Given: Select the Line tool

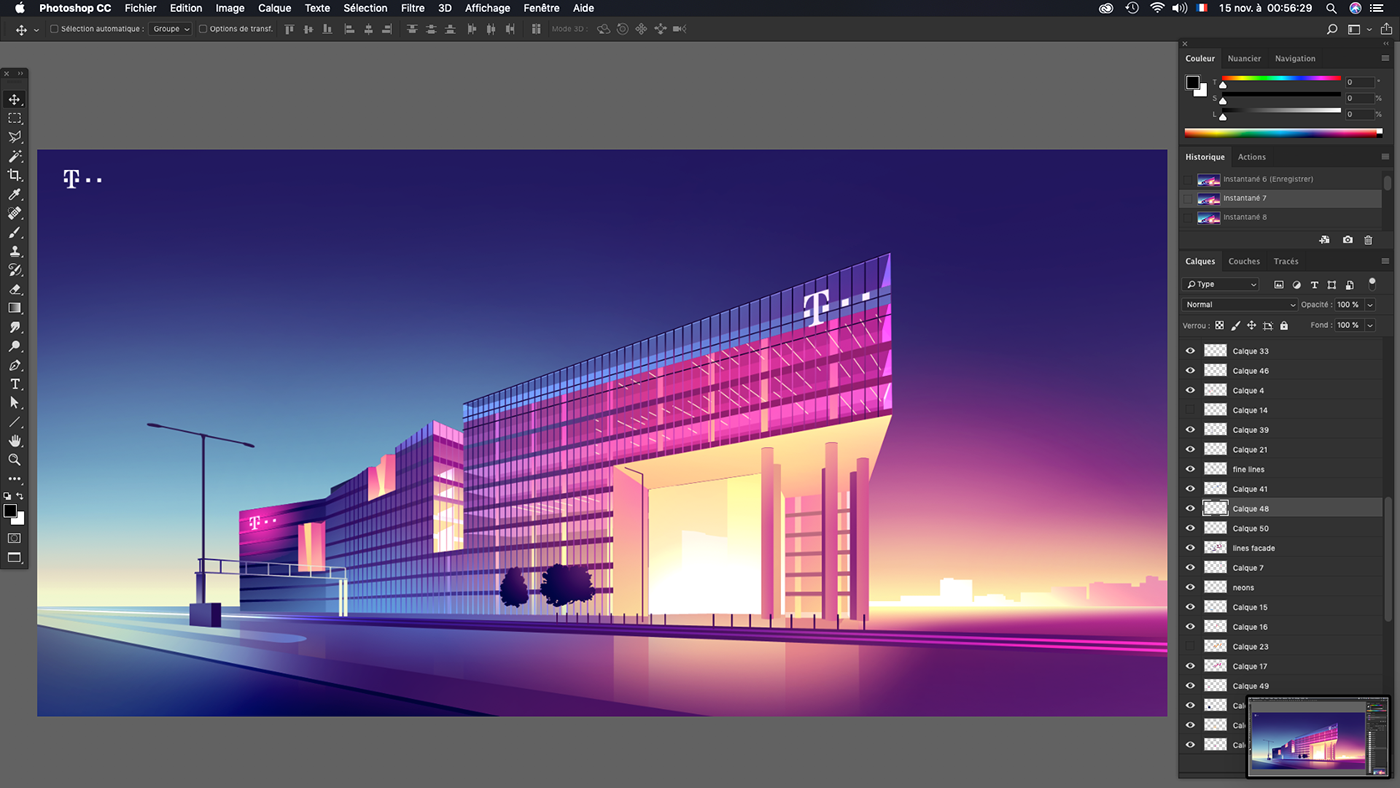Looking at the screenshot, I should coord(15,422).
